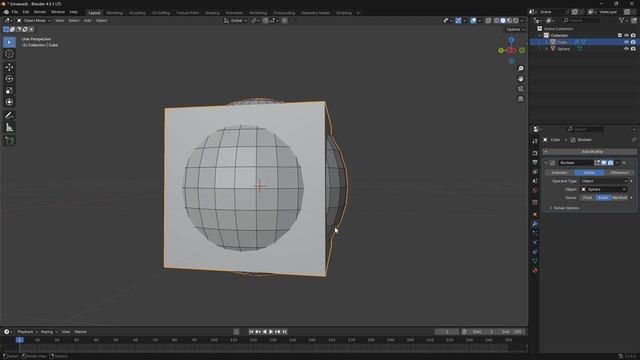Screen dimensions: 640x360
Task: Click the Add Modifier button
Action: click(590, 152)
